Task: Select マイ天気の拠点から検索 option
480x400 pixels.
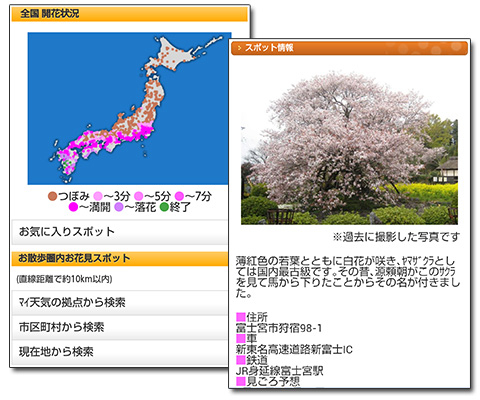Action: [x=120, y=303]
